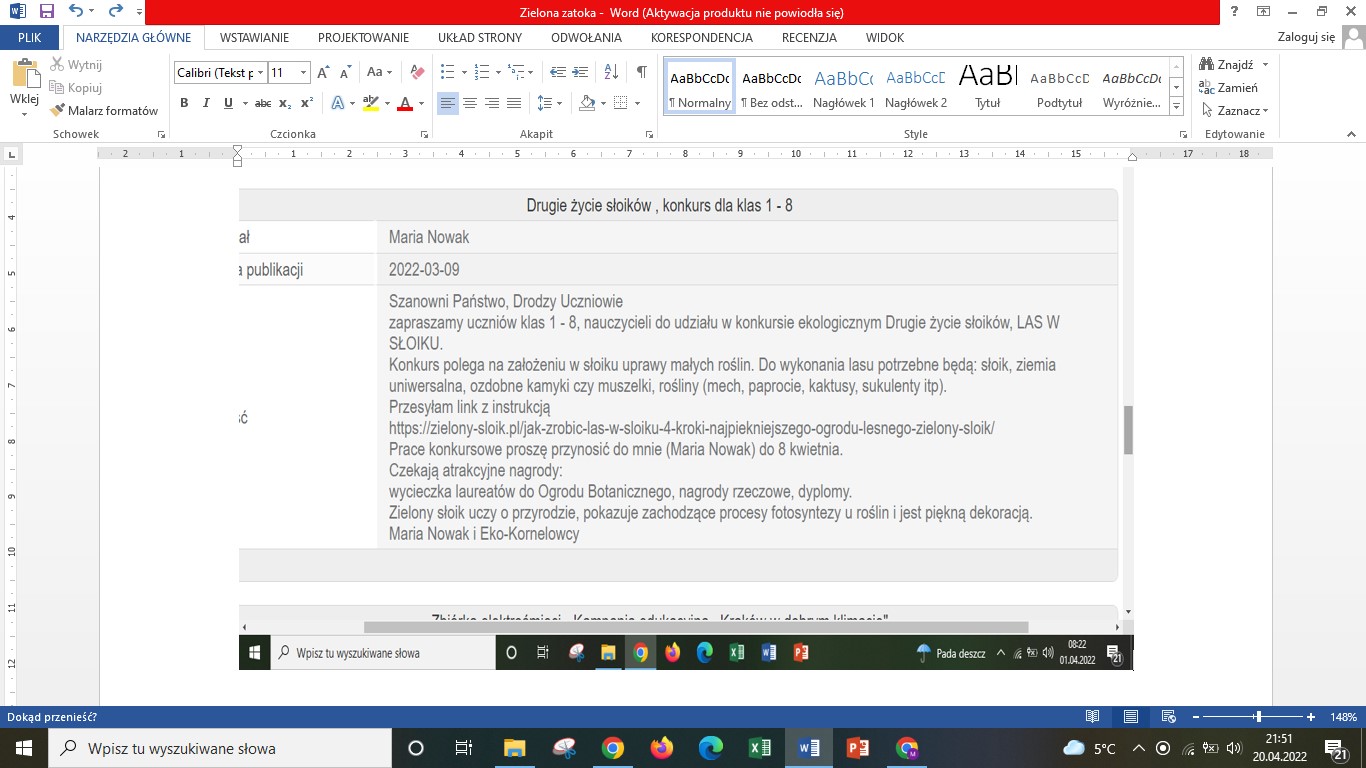Image resolution: width=1366 pixels, height=768 pixels.
Task: Increase font size with the grow font icon
Action: [x=323, y=73]
